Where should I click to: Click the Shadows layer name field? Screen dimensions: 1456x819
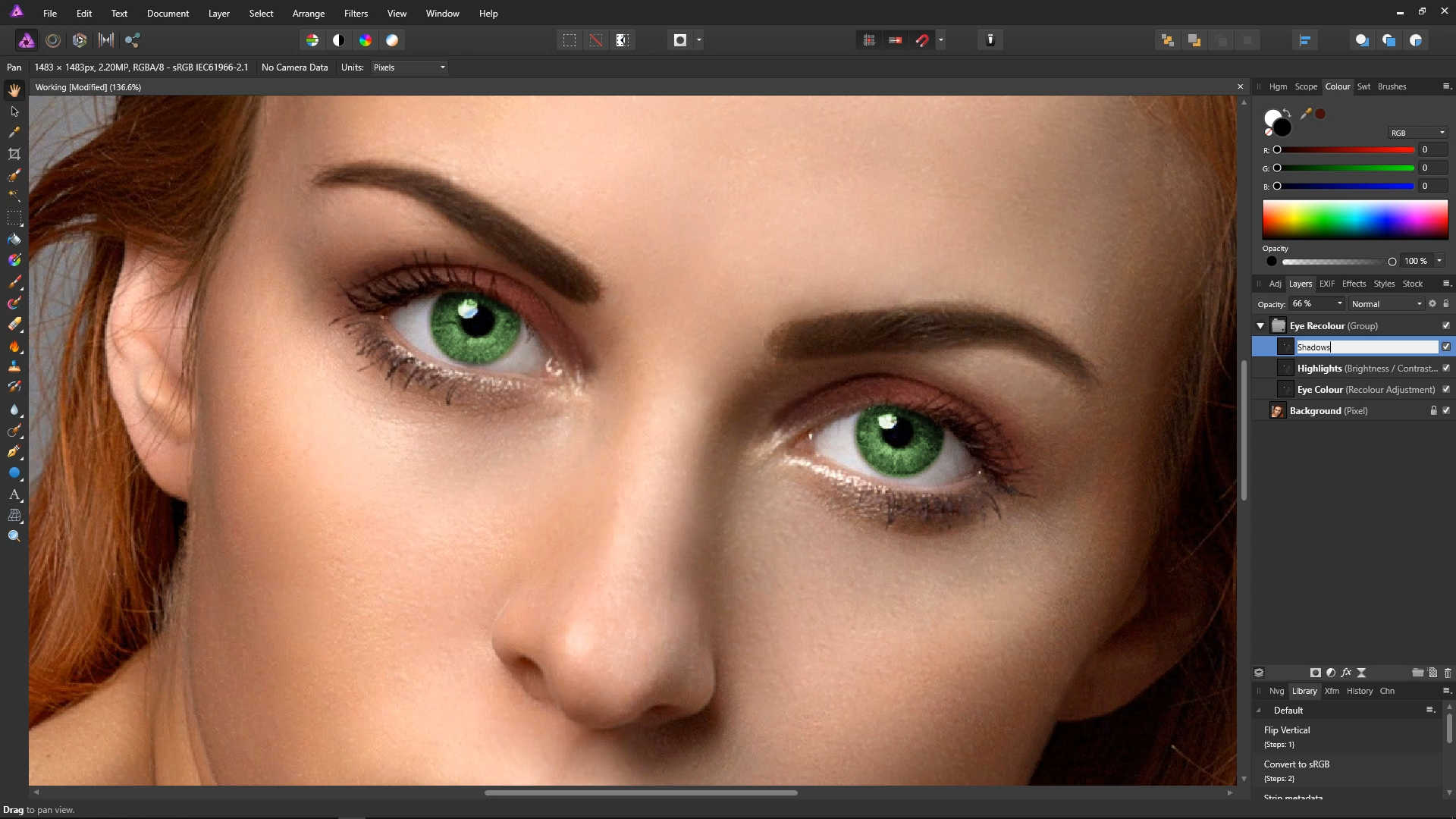click(1366, 347)
